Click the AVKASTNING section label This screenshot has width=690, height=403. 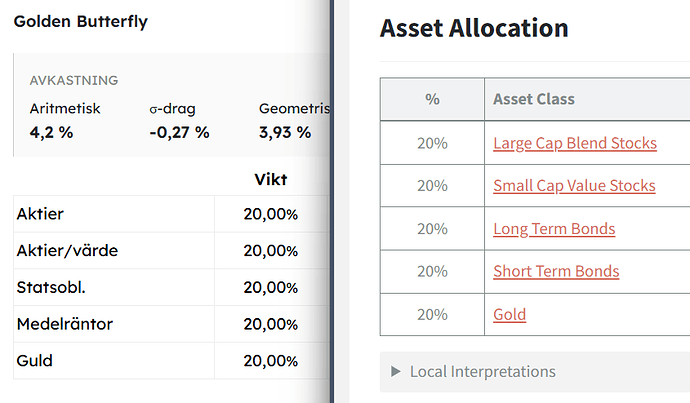[x=73, y=80]
